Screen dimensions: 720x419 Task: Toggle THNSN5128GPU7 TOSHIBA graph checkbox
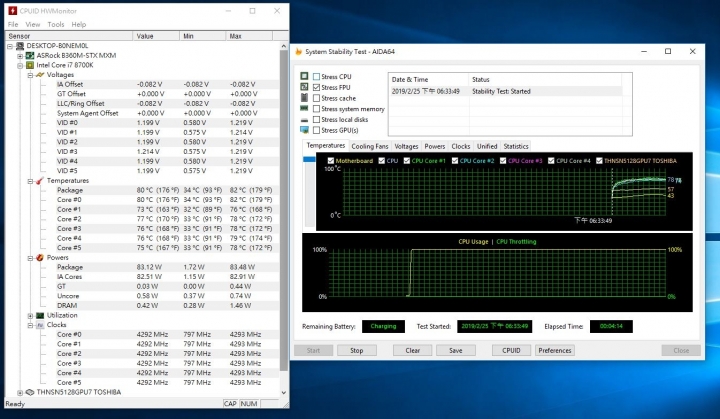coord(599,160)
